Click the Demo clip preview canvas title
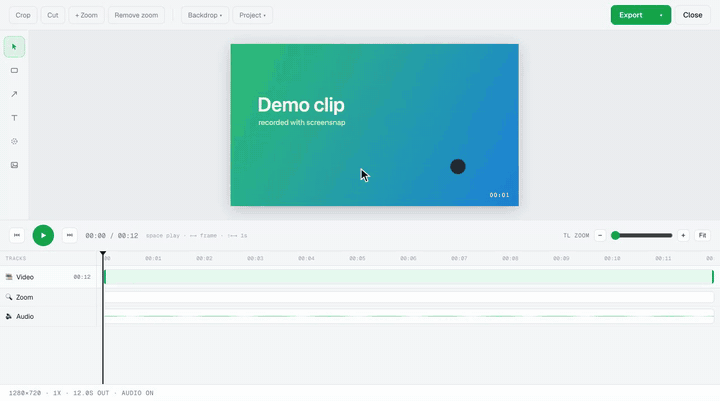The image size is (720, 401). pyautogui.click(x=301, y=105)
